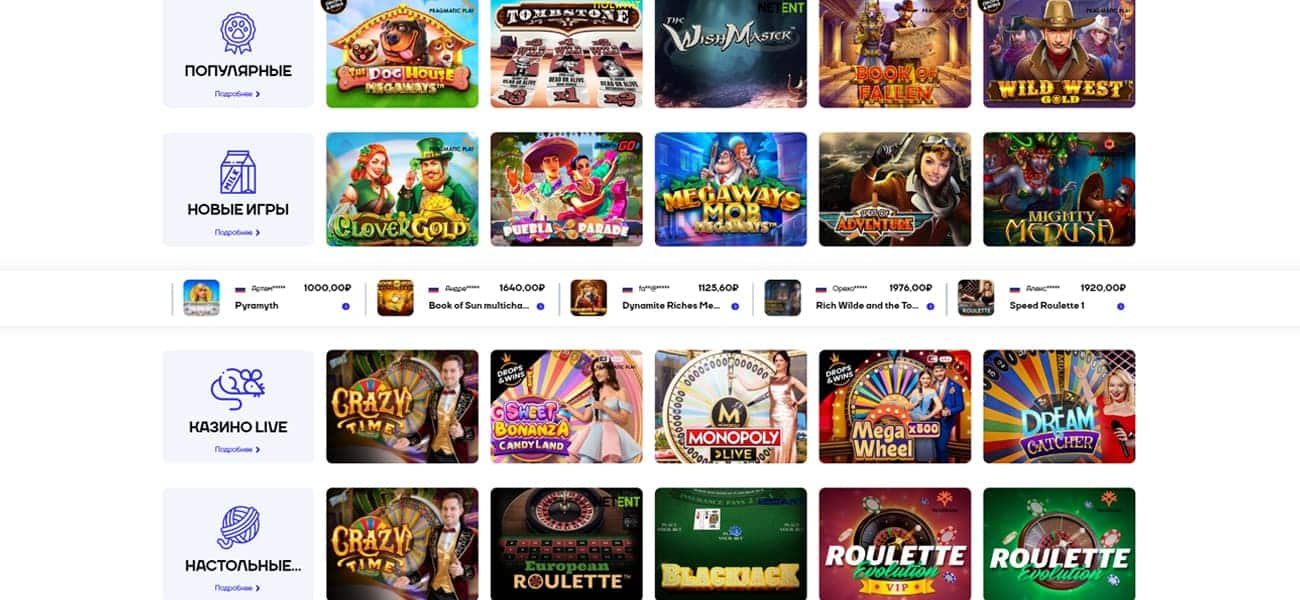This screenshot has width=1300, height=600.
Task: Open the Mega Wheel x500 live game
Action: tap(895, 406)
